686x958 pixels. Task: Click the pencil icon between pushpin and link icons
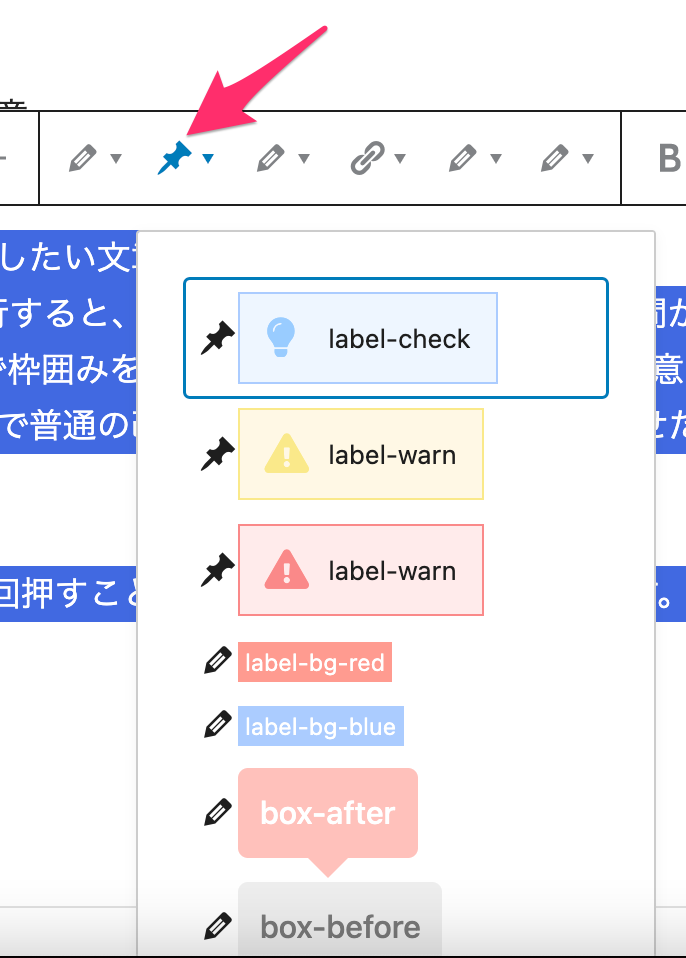click(271, 158)
